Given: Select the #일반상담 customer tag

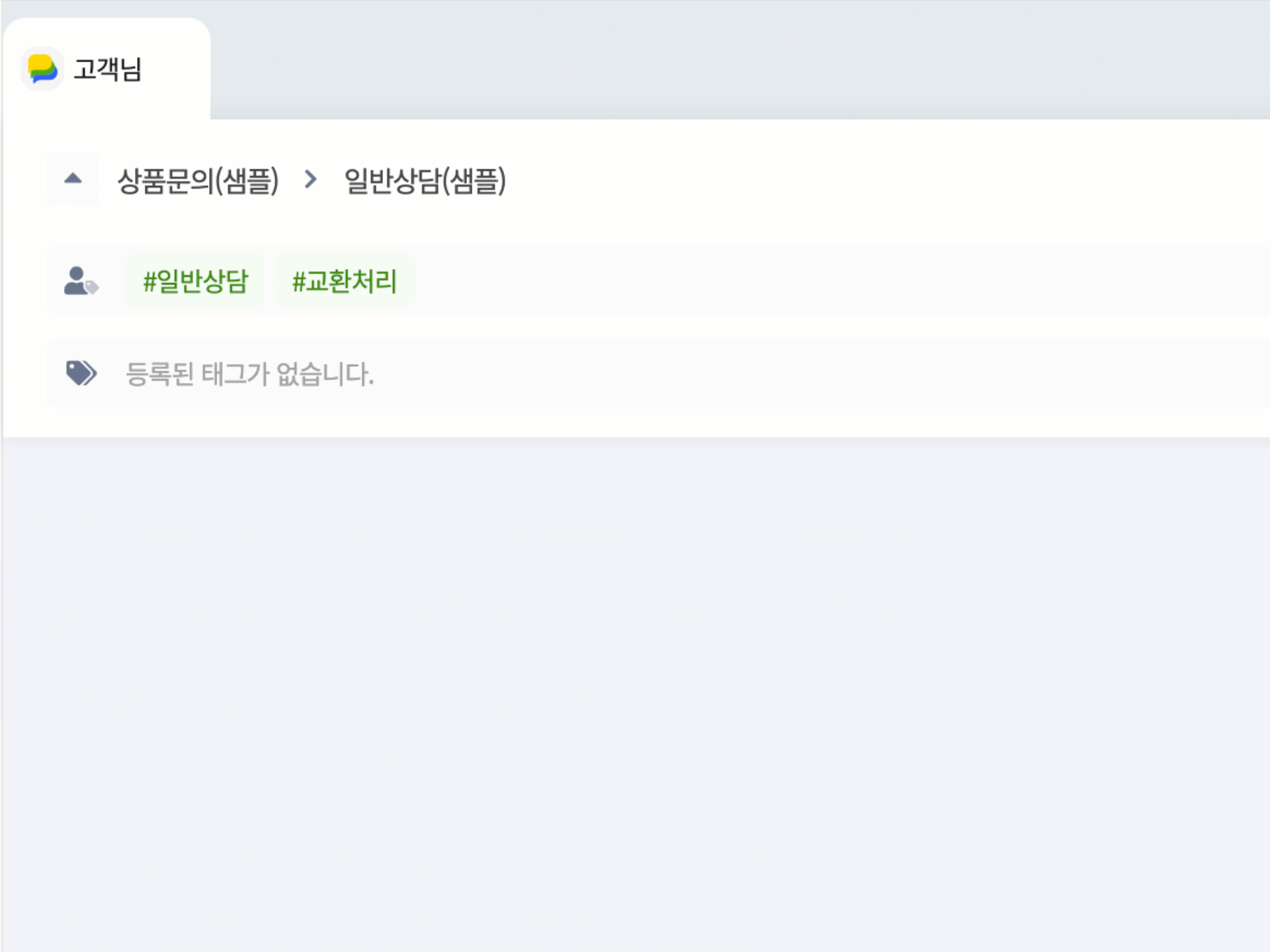Looking at the screenshot, I should (x=195, y=281).
